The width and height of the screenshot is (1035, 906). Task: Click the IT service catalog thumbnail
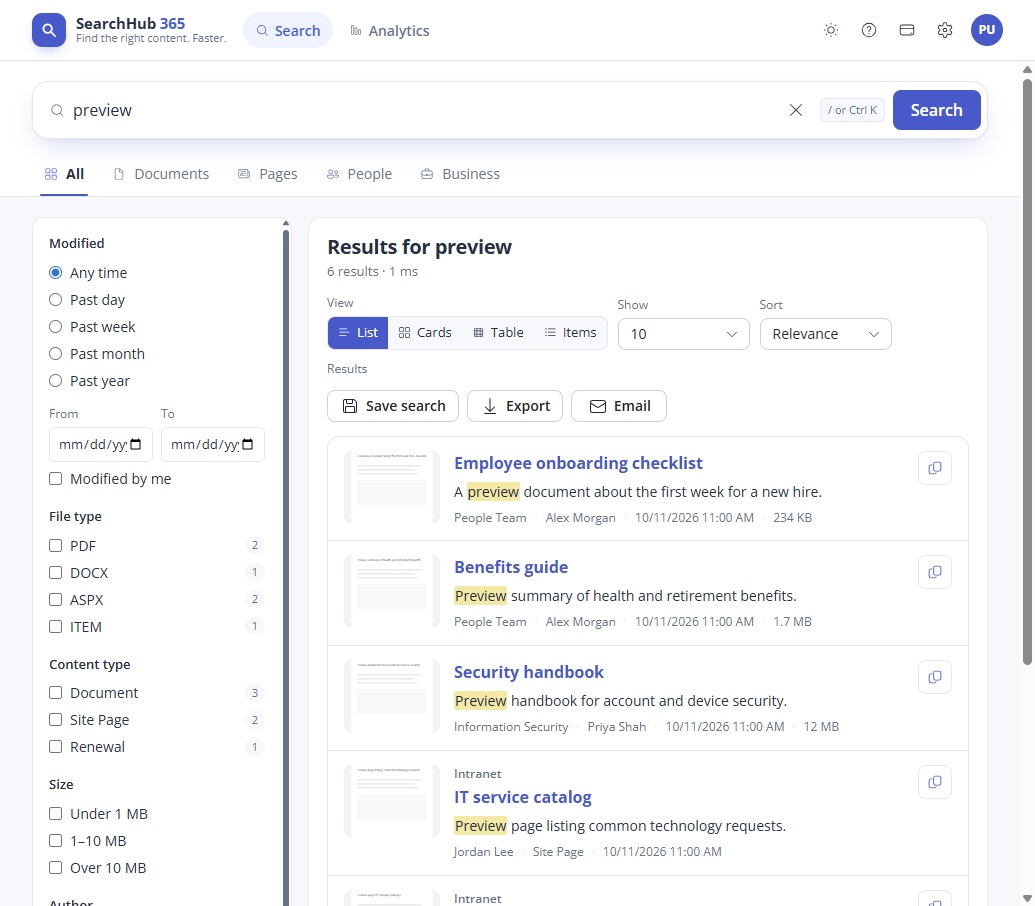[391, 801]
